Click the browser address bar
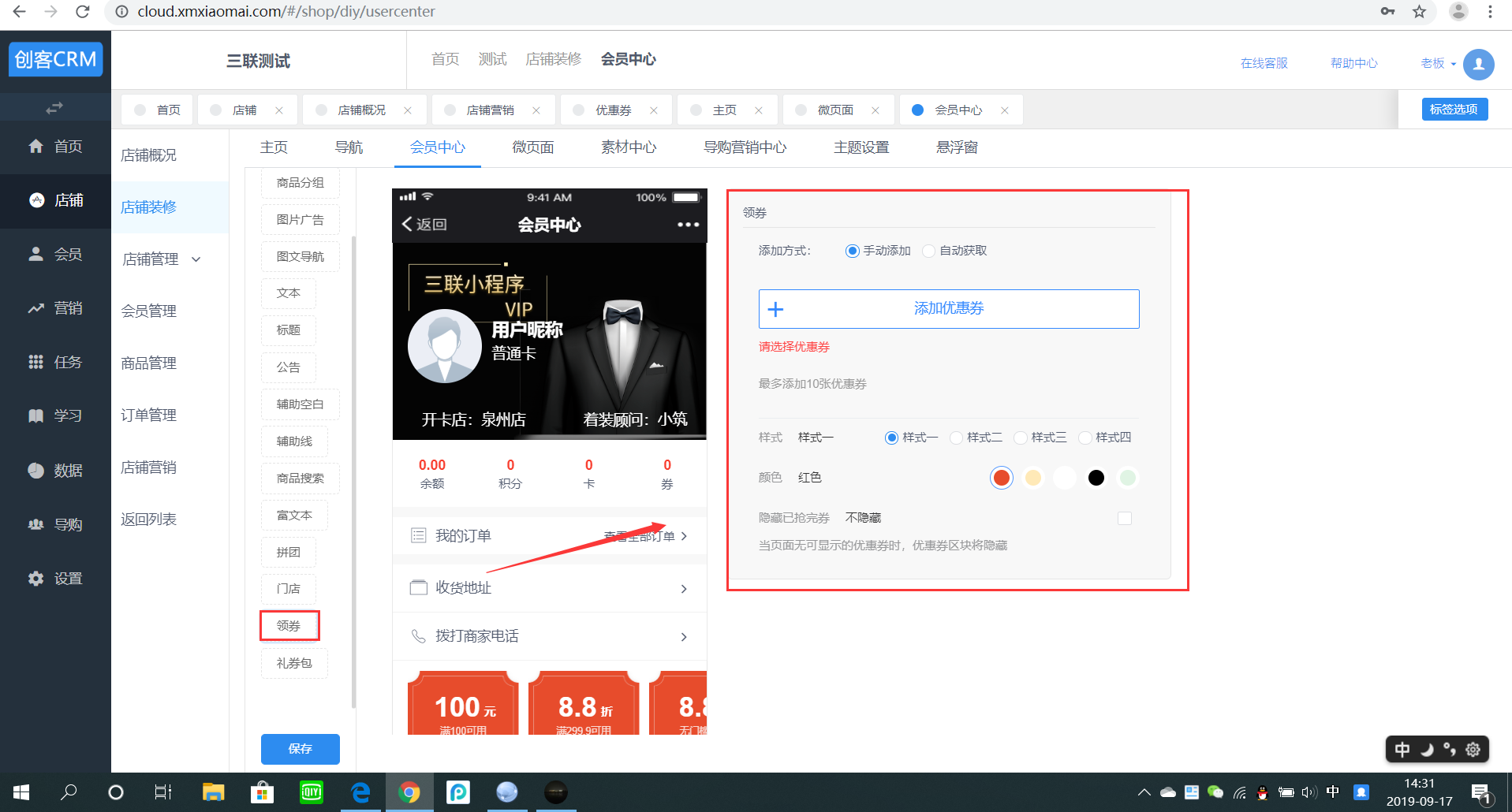 pos(741,11)
